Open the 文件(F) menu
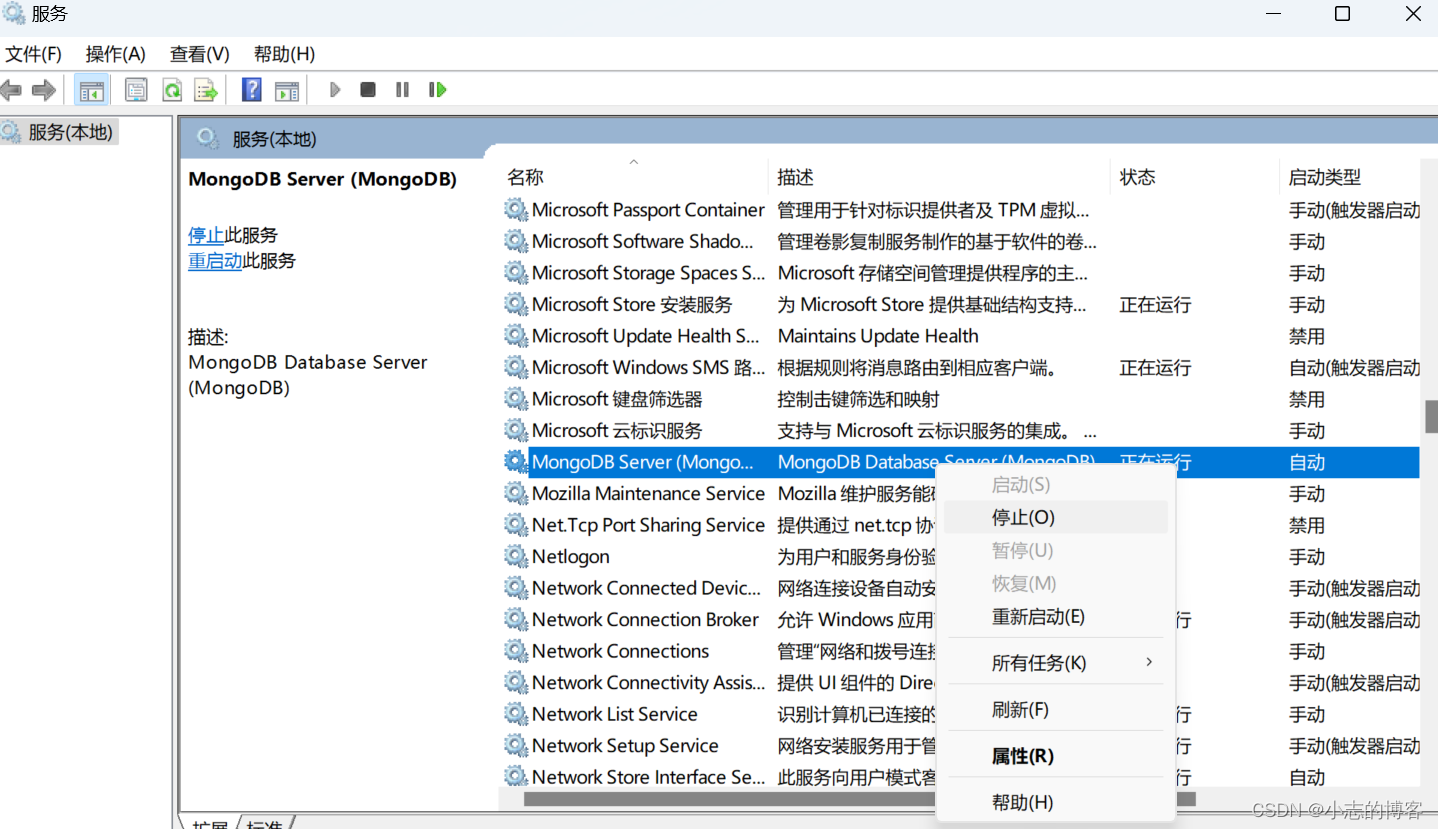 pyautogui.click(x=33, y=54)
